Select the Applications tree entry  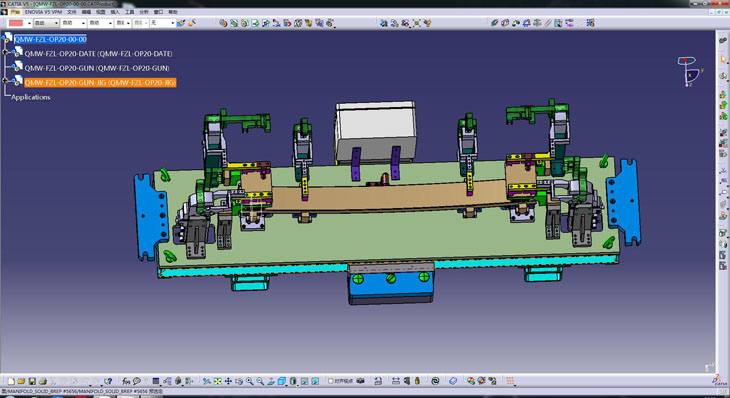pos(31,97)
